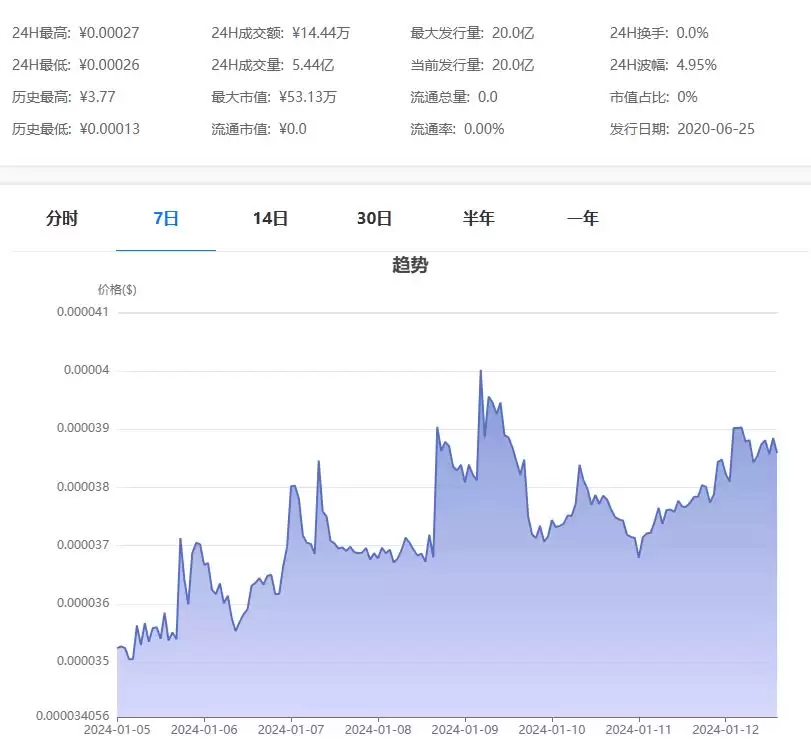This screenshot has width=811, height=749.
Task: Click the peak of the price chart
Action: (x=481, y=369)
